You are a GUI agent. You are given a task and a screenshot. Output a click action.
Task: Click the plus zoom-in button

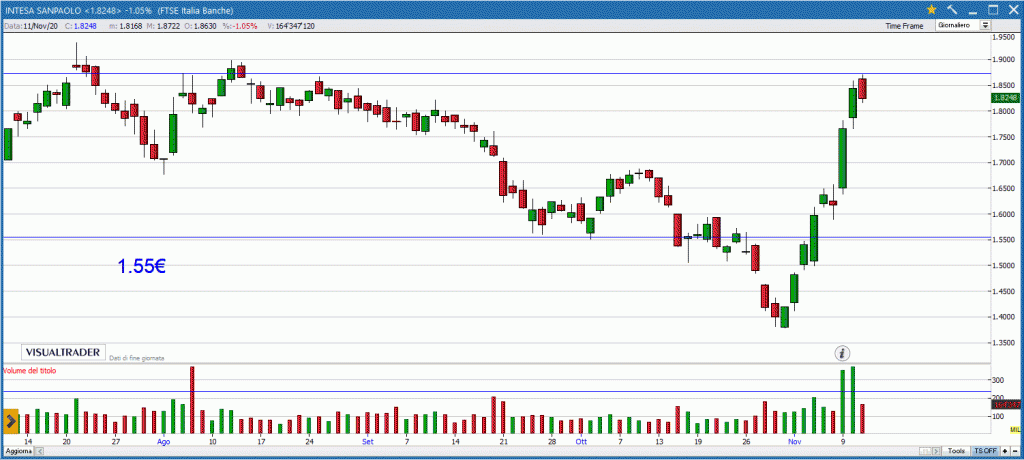click(1004, 451)
